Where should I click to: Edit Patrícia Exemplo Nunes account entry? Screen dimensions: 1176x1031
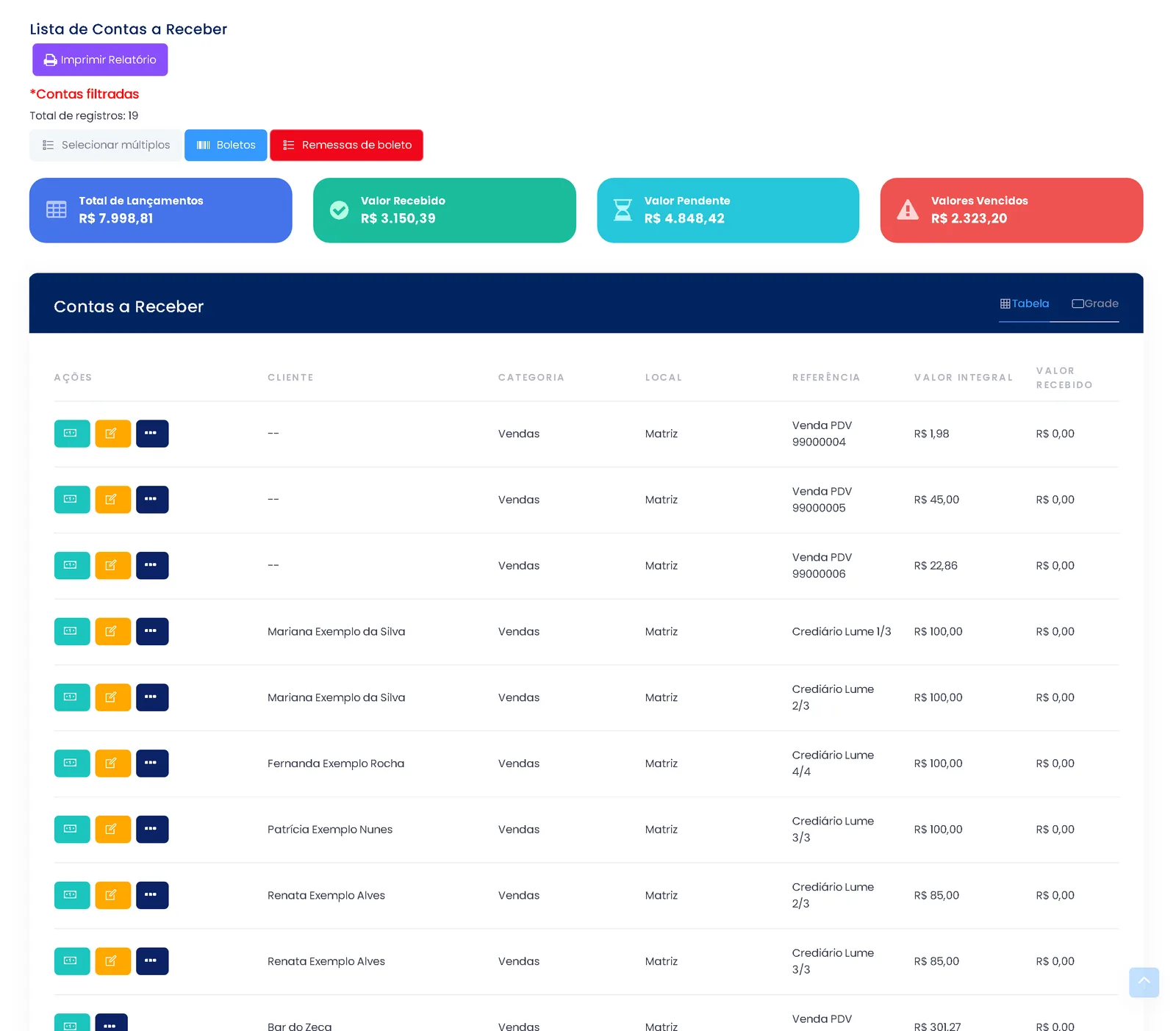(113, 830)
